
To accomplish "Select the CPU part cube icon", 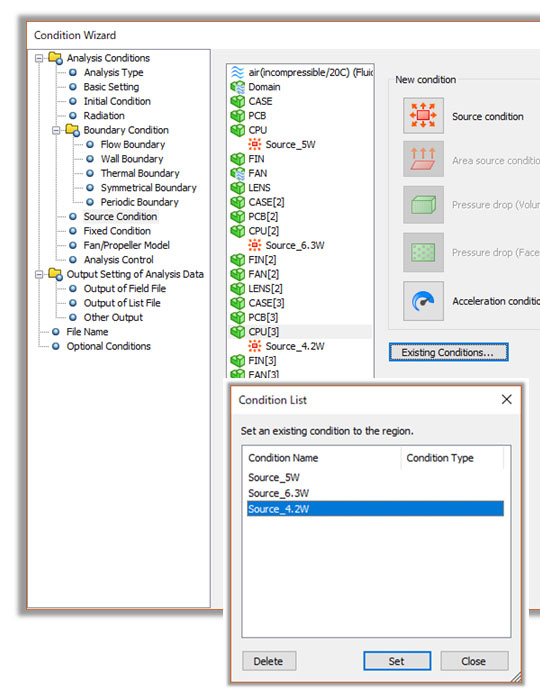I will pos(238,130).
